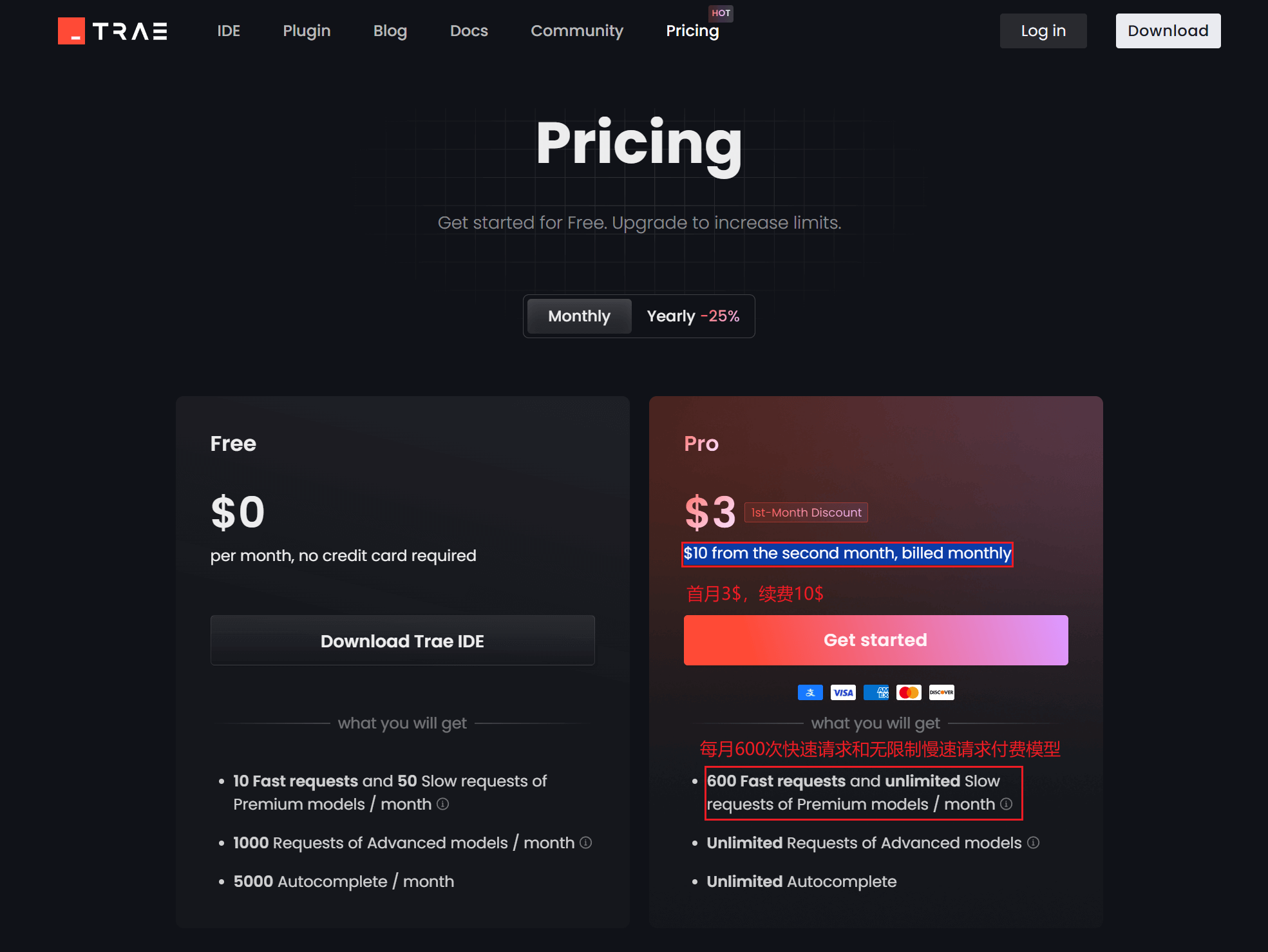
Task: Click the Alipay payment icon
Action: point(810,692)
